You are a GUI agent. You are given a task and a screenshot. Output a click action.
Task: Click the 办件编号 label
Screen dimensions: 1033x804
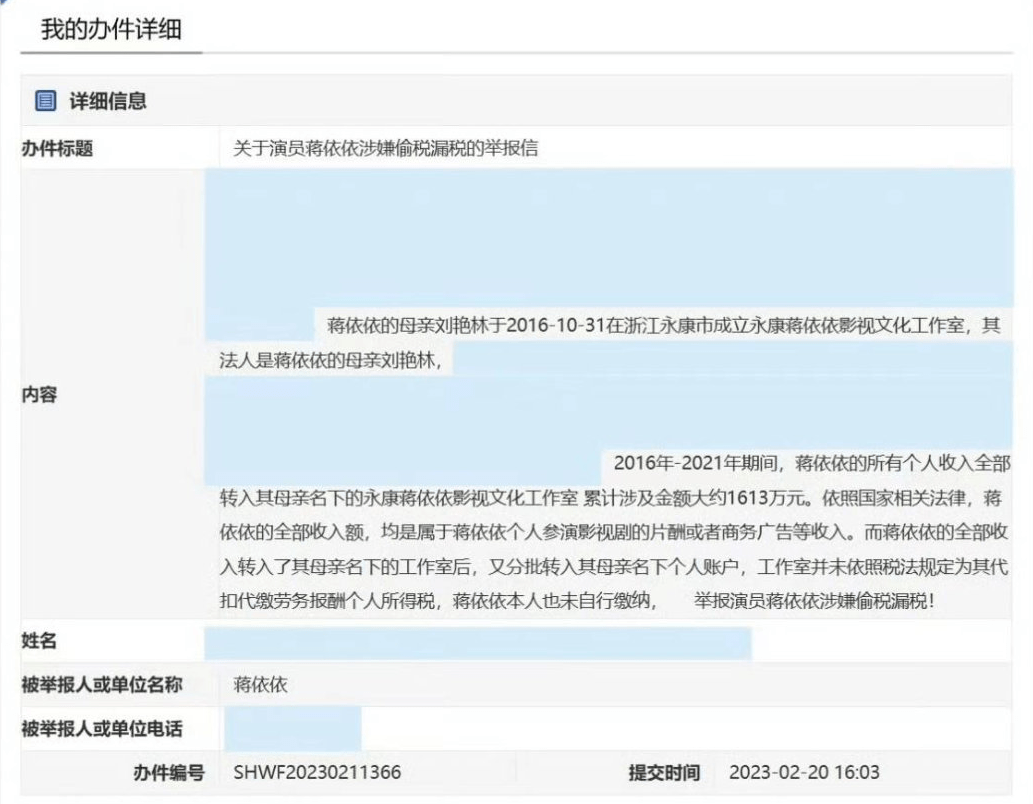(169, 773)
